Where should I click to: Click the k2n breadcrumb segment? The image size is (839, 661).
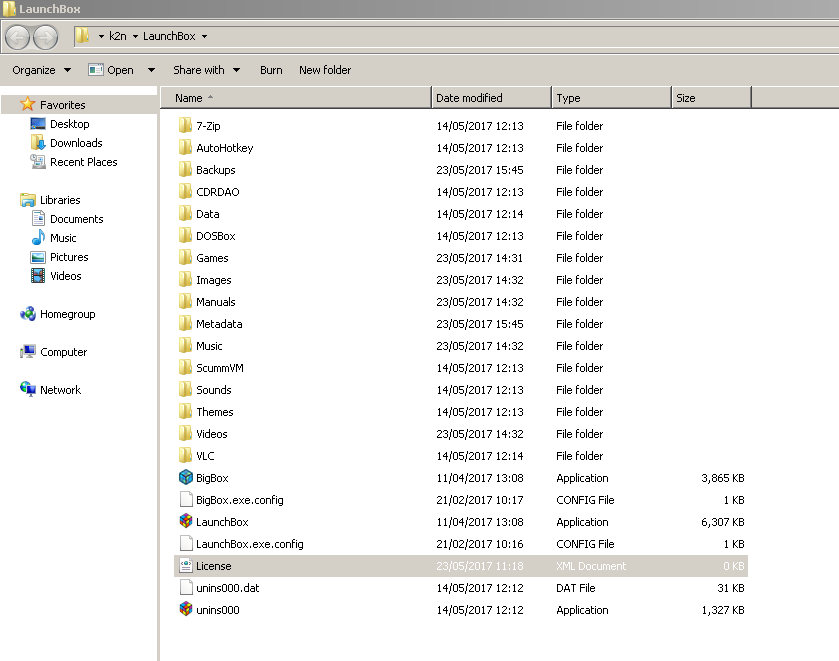[x=118, y=36]
